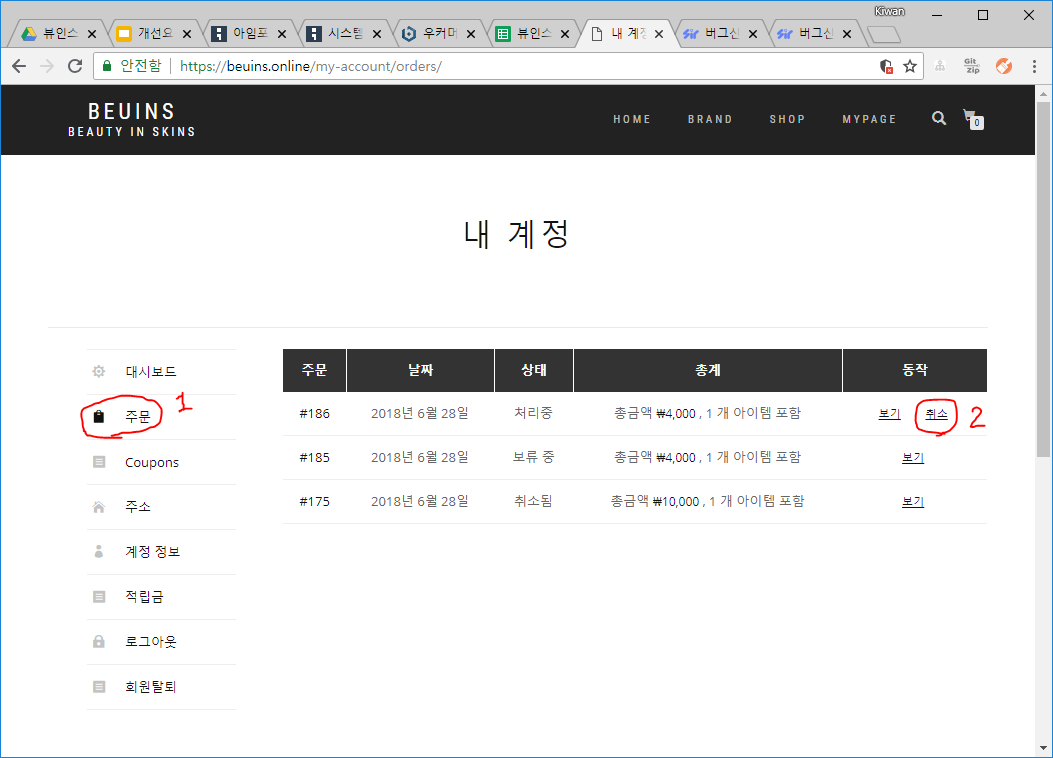Click order number #185
The width and height of the screenshot is (1053, 758).
[314, 458]
